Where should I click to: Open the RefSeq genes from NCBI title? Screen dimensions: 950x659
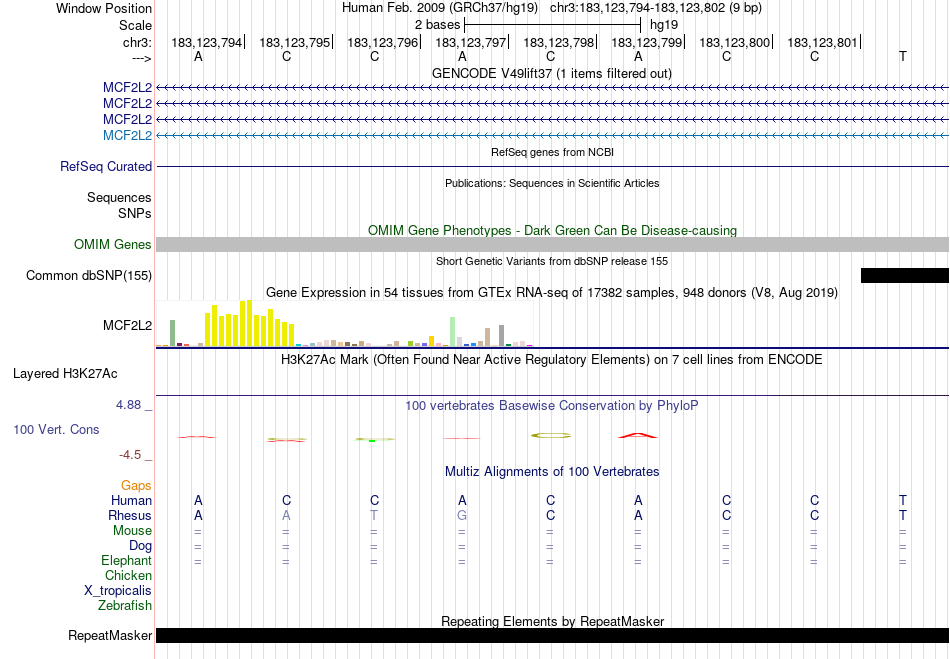(x=552, y=152)
